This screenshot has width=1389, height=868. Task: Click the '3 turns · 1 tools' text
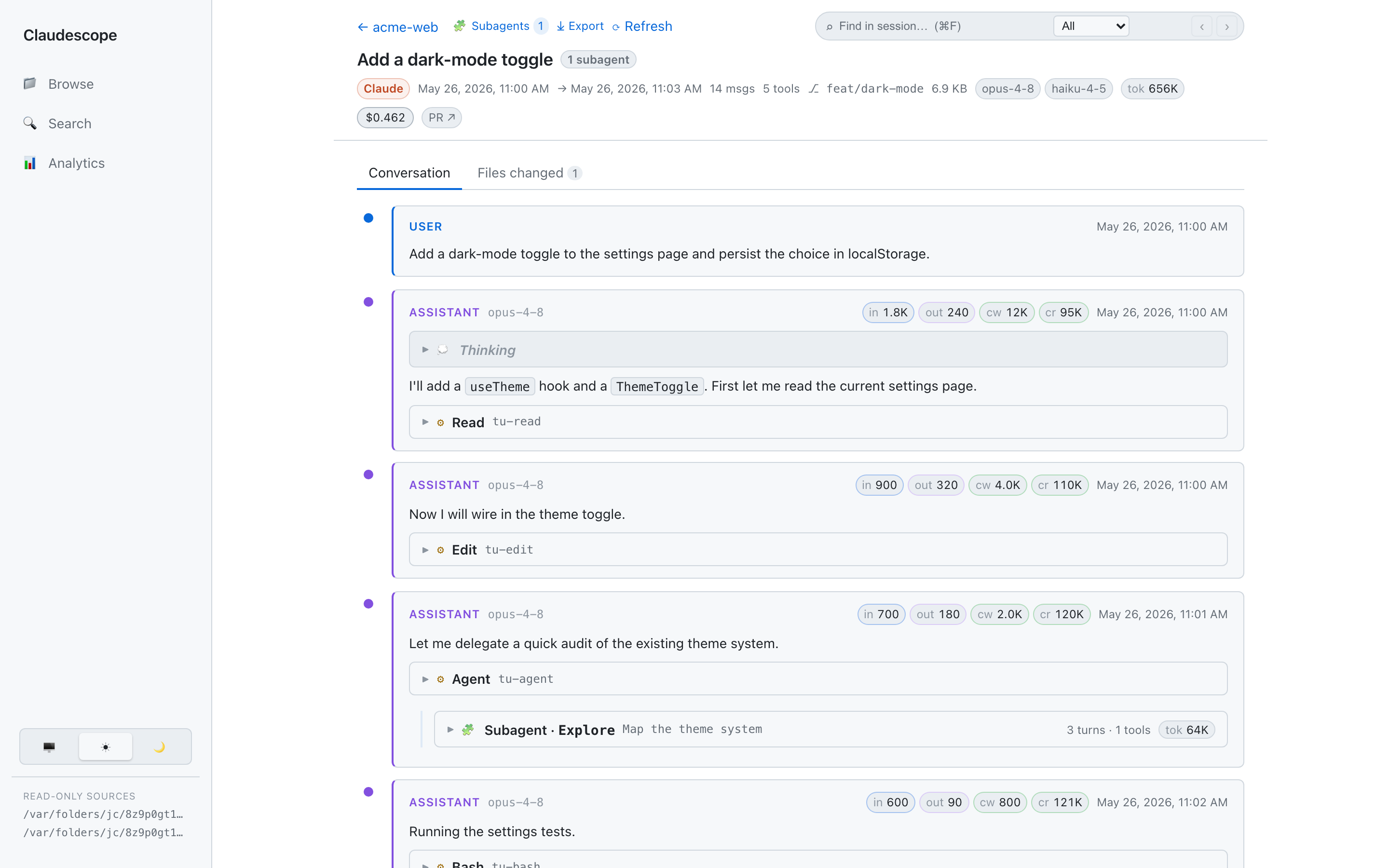click(x=1108, y=730)
